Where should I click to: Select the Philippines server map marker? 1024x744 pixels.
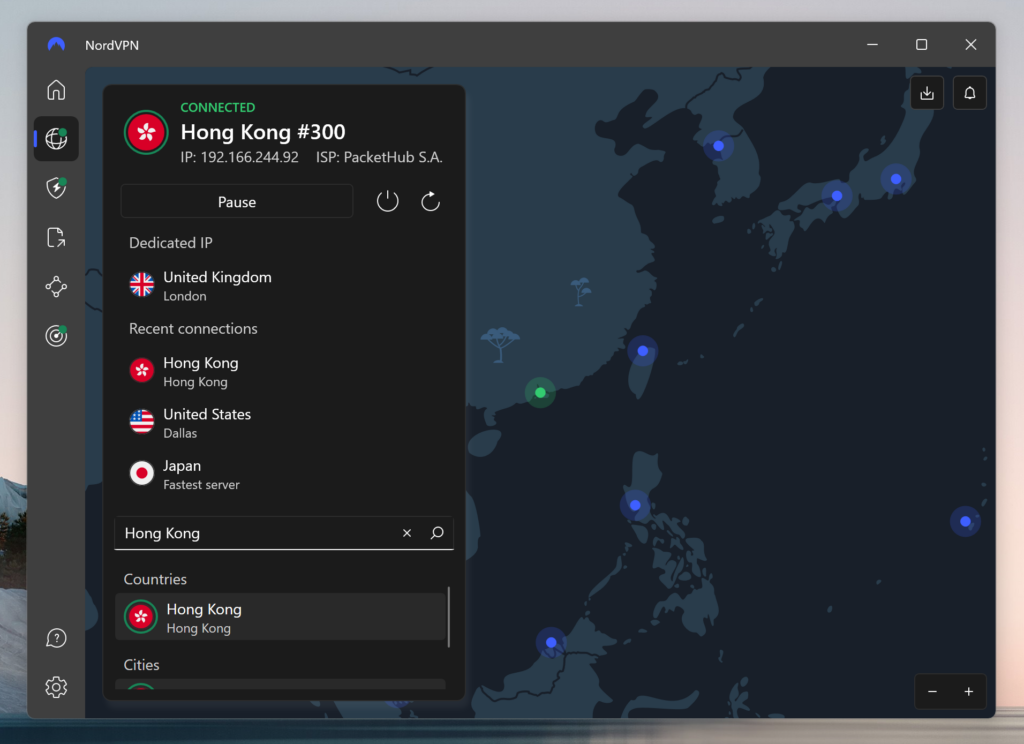tap(635, 505)
